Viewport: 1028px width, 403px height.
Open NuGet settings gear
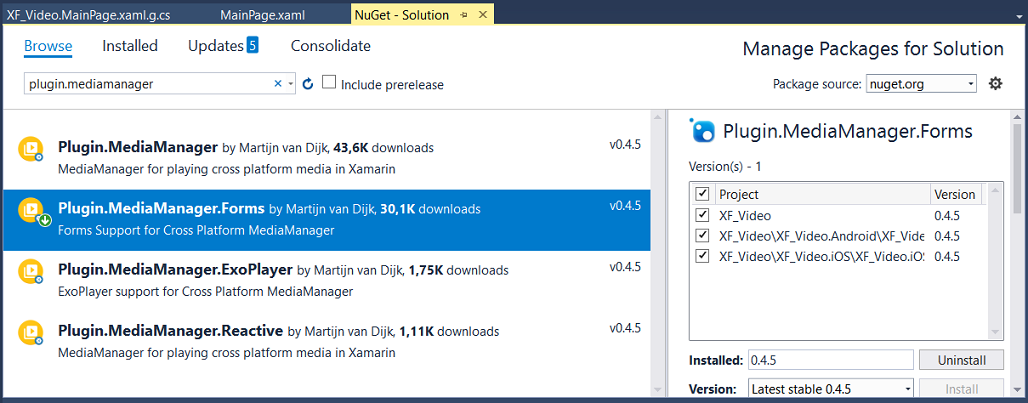(x=995, y=83)
